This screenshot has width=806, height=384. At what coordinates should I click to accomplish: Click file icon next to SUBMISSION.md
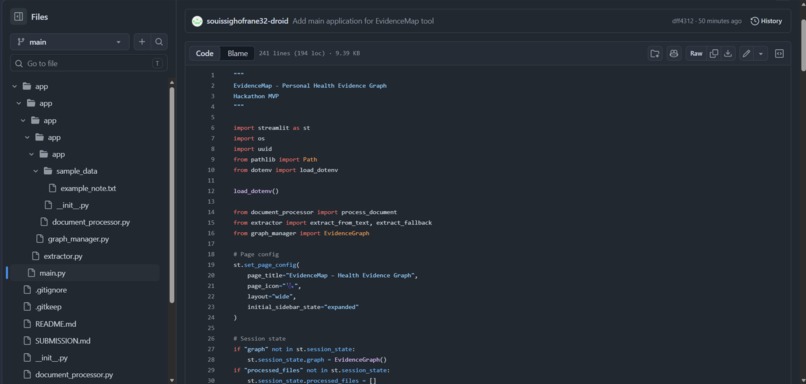[x=27, y=341]
